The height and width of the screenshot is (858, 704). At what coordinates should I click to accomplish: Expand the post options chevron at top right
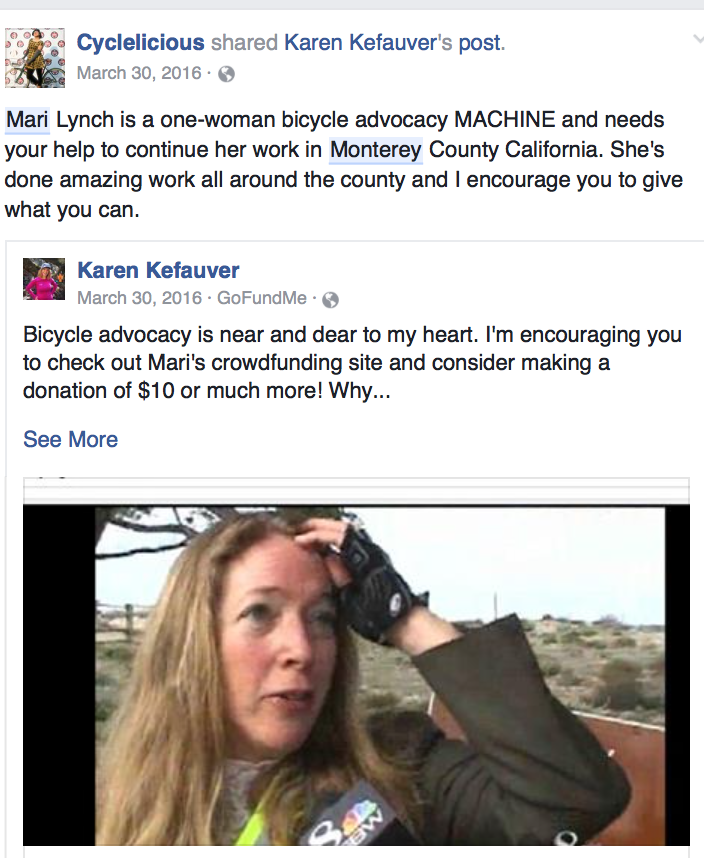coord(698,38)
